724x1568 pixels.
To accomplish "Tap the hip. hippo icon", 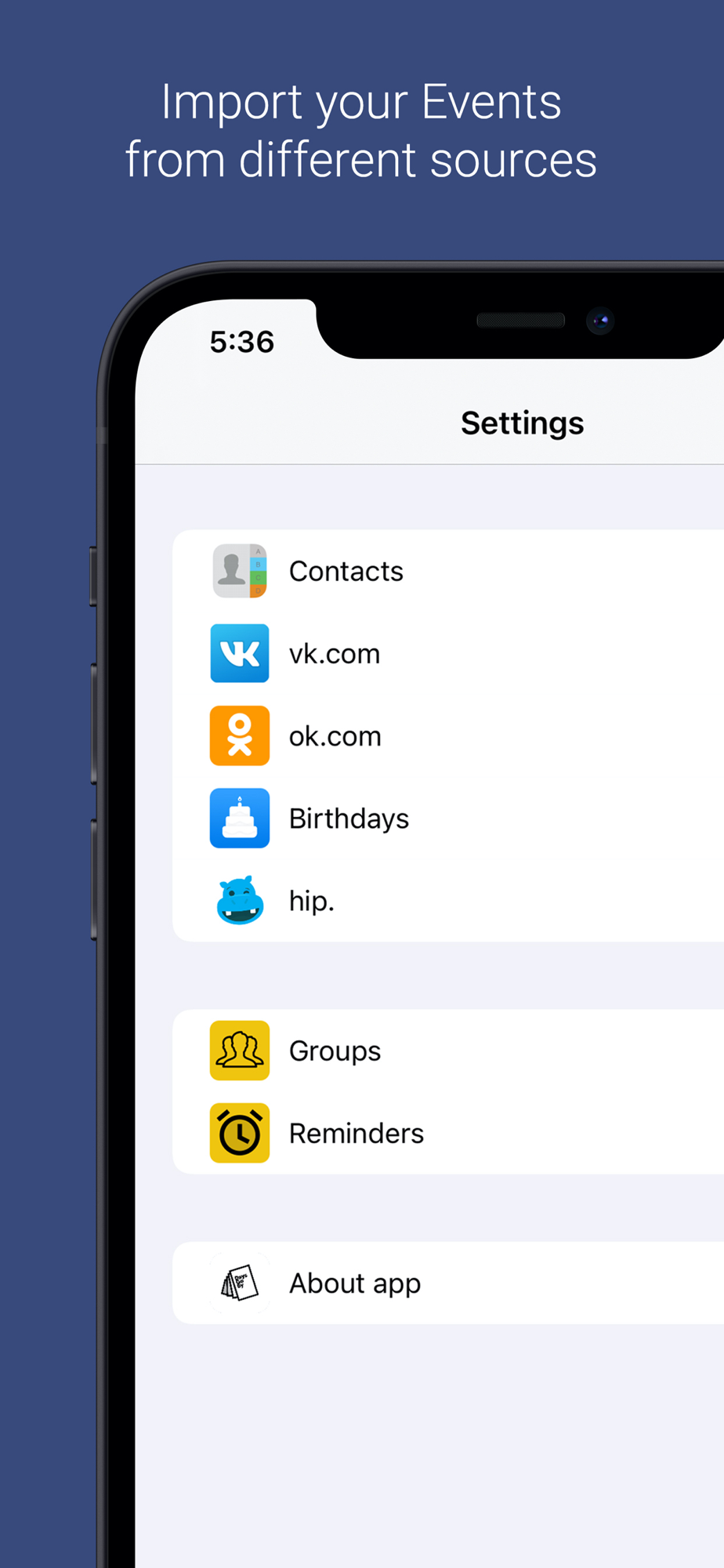I will pos(240,900).
